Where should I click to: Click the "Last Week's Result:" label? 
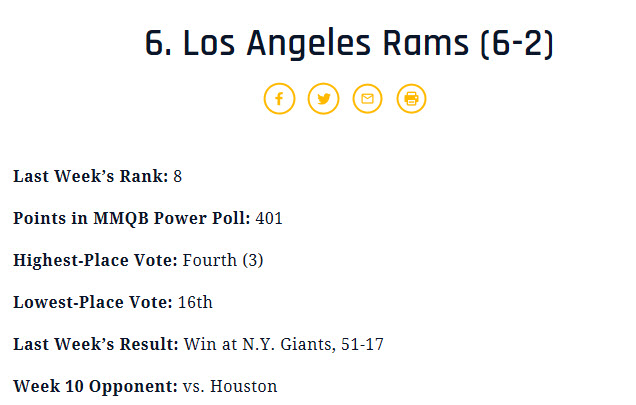click(96, 344)
